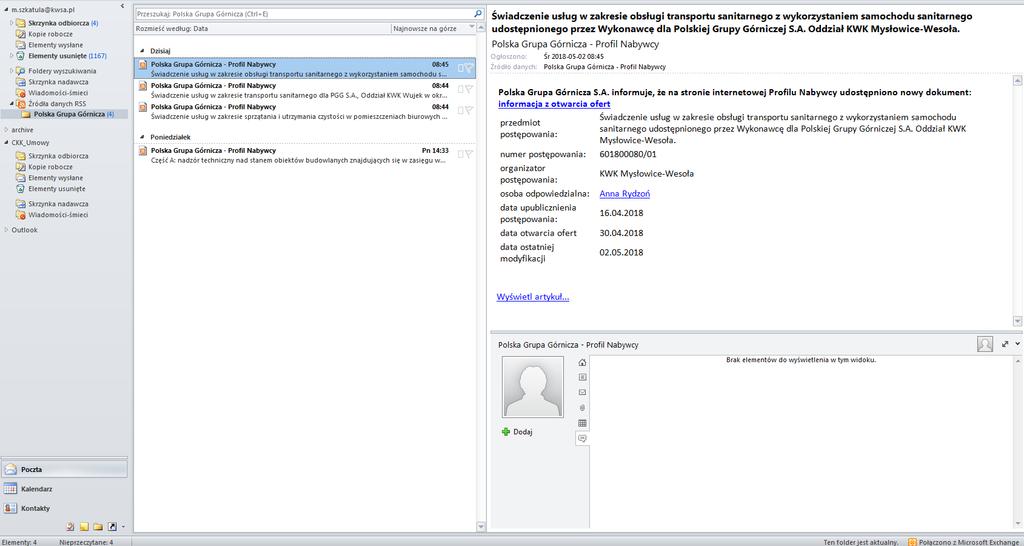Screen dimensions: 1024x546
Task: Collapse the Dzisiaj message group
Action: (x=141, y=50)
